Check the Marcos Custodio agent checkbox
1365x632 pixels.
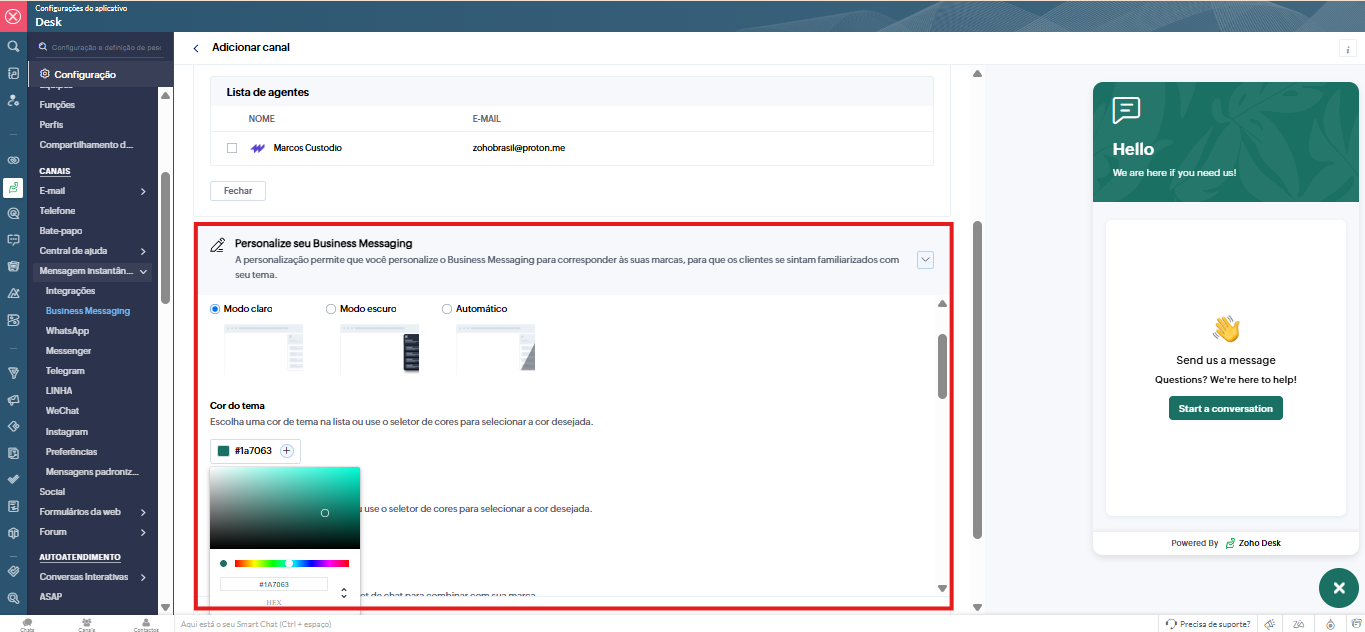(x=232, y=148)
